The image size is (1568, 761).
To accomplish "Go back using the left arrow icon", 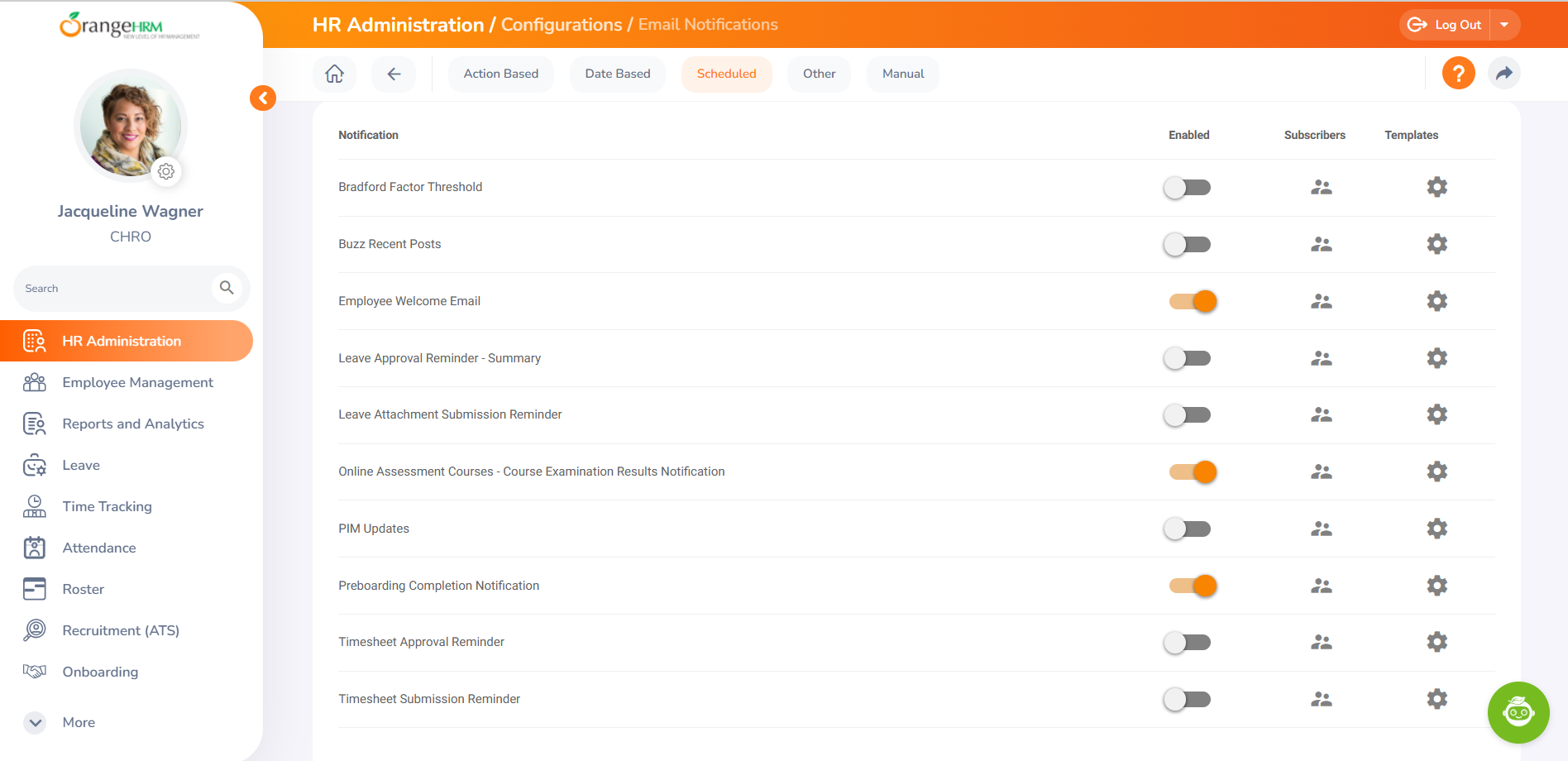I will click(394, 74).
